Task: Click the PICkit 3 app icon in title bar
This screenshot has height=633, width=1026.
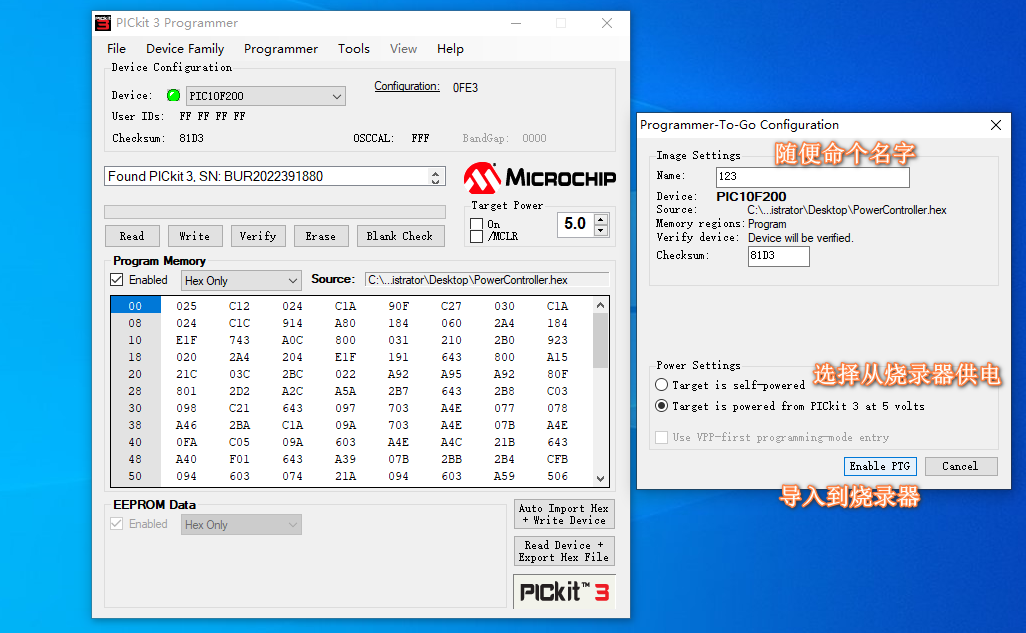Action: 103,23
